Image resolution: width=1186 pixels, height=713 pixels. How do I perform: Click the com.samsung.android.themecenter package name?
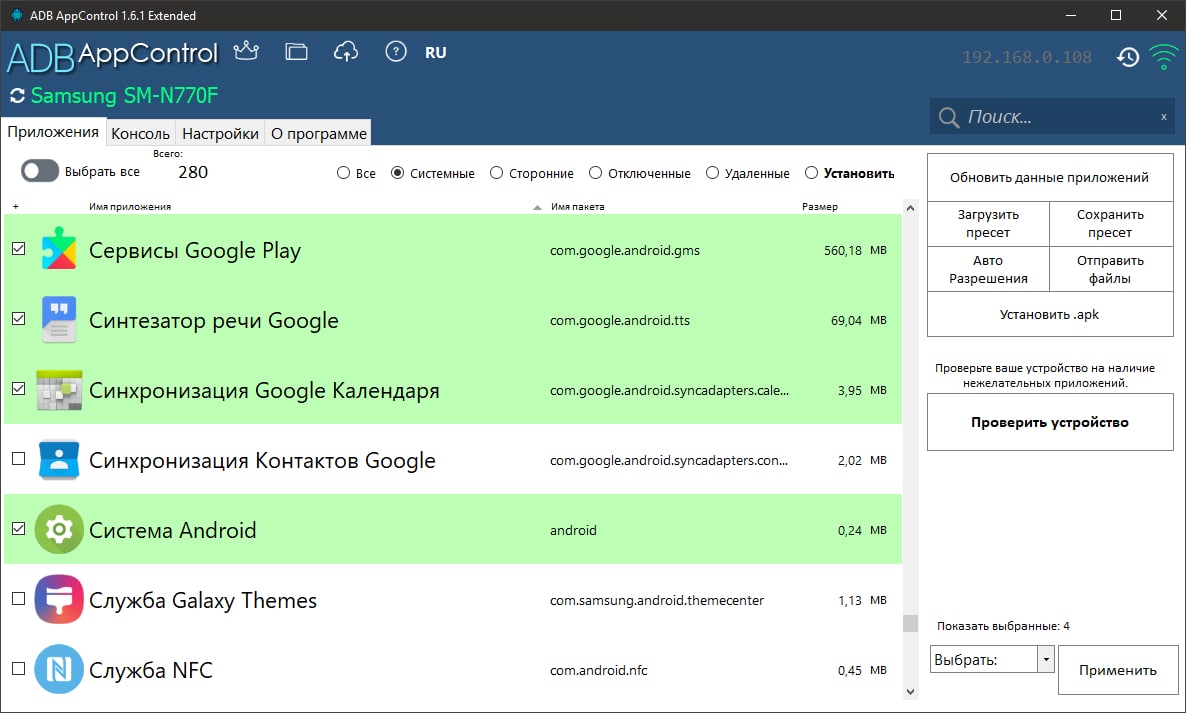tap(657, 600)
